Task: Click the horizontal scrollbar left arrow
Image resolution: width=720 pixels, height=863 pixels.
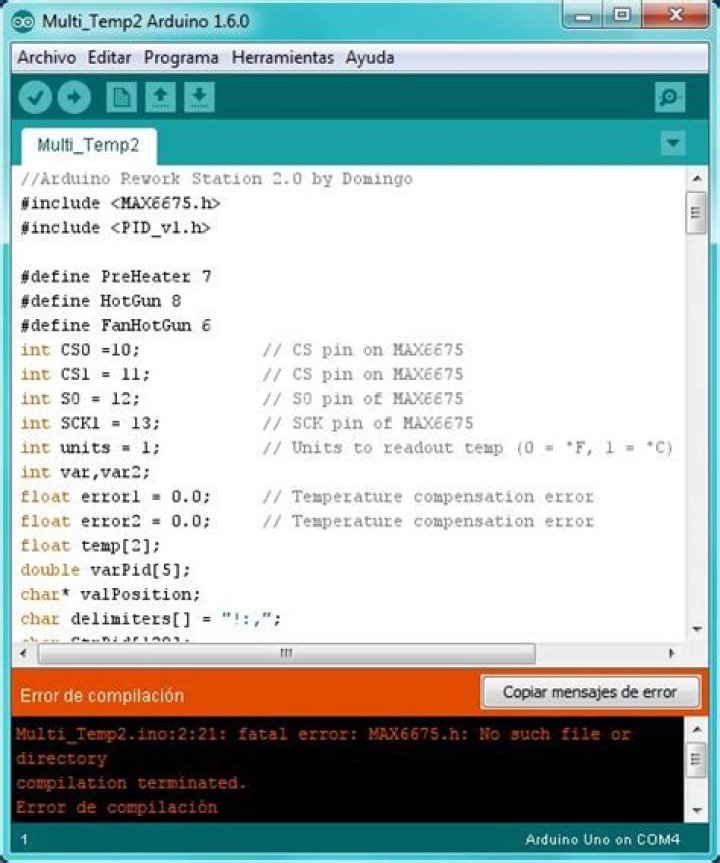Action: tap(23, 653)
